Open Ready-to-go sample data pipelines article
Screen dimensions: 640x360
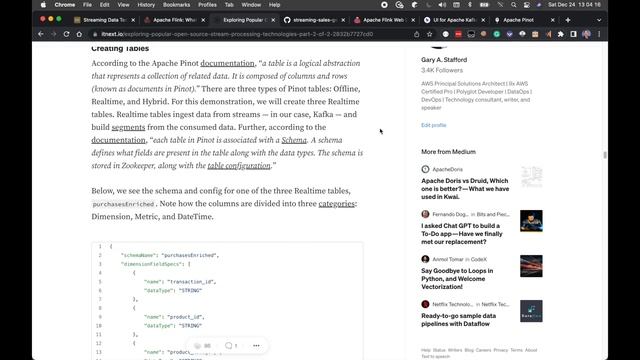(x=458, y=320)
